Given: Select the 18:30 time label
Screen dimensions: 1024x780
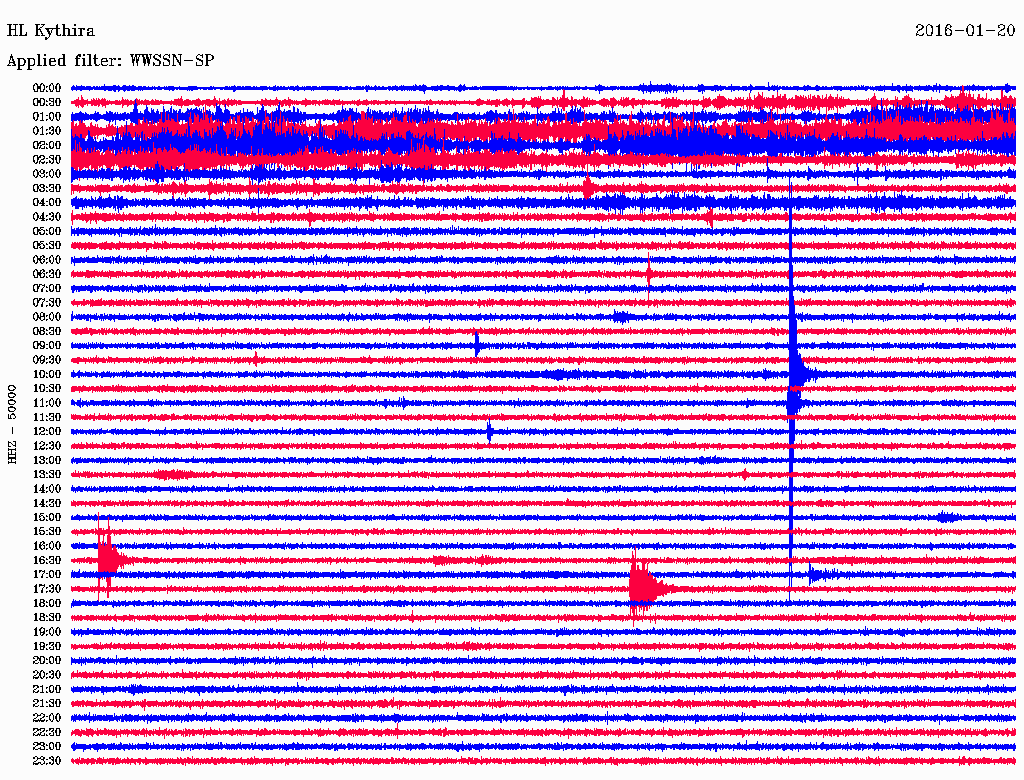Looking at the screenshot, I should 47,617.
